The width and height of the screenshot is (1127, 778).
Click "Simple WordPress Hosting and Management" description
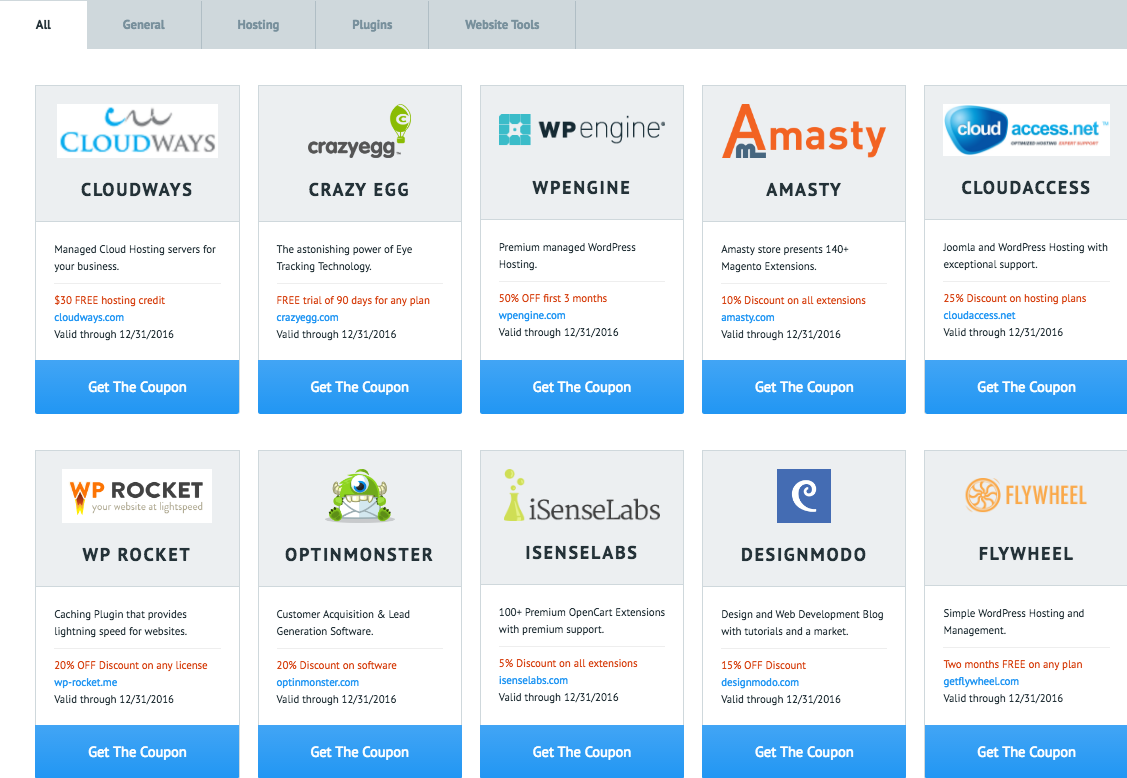(x=1013, y=621)
